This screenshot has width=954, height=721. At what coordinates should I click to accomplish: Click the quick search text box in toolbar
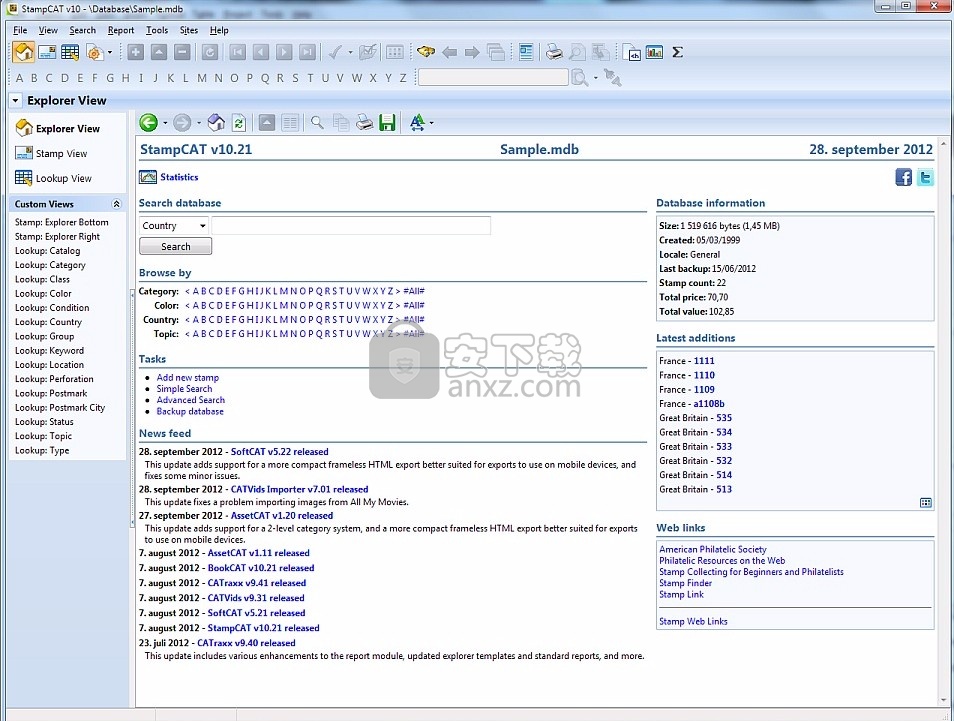click(x=493, y=77)
